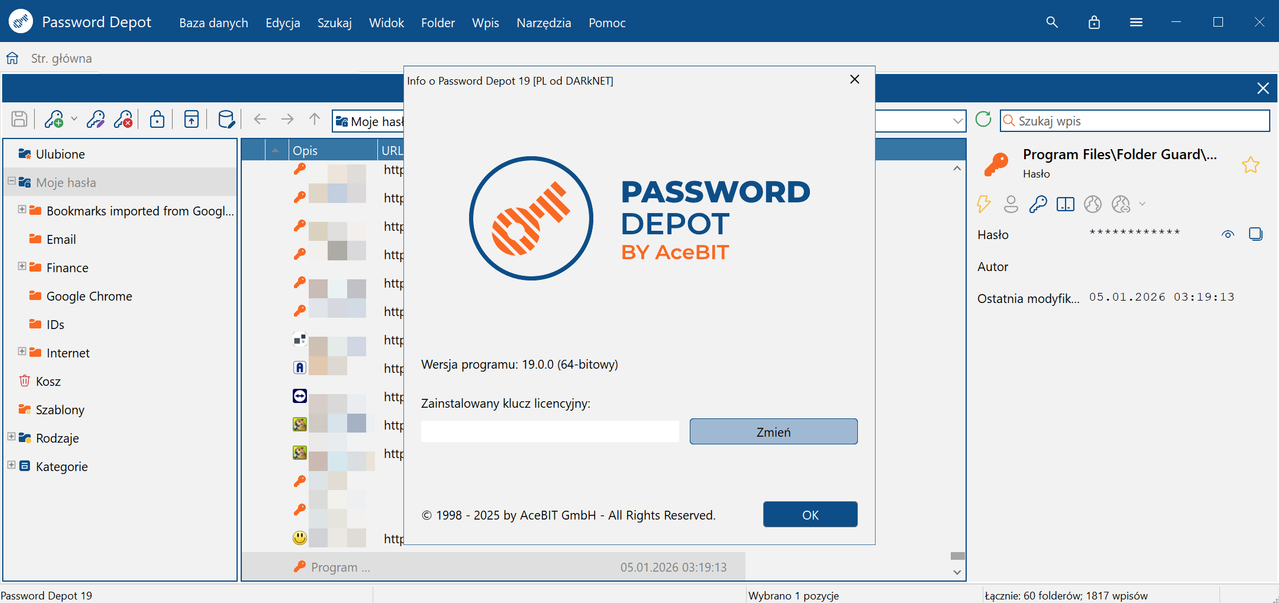Click the Opis column header
The width and height of the screenshot is (1279, 603).
332,150
